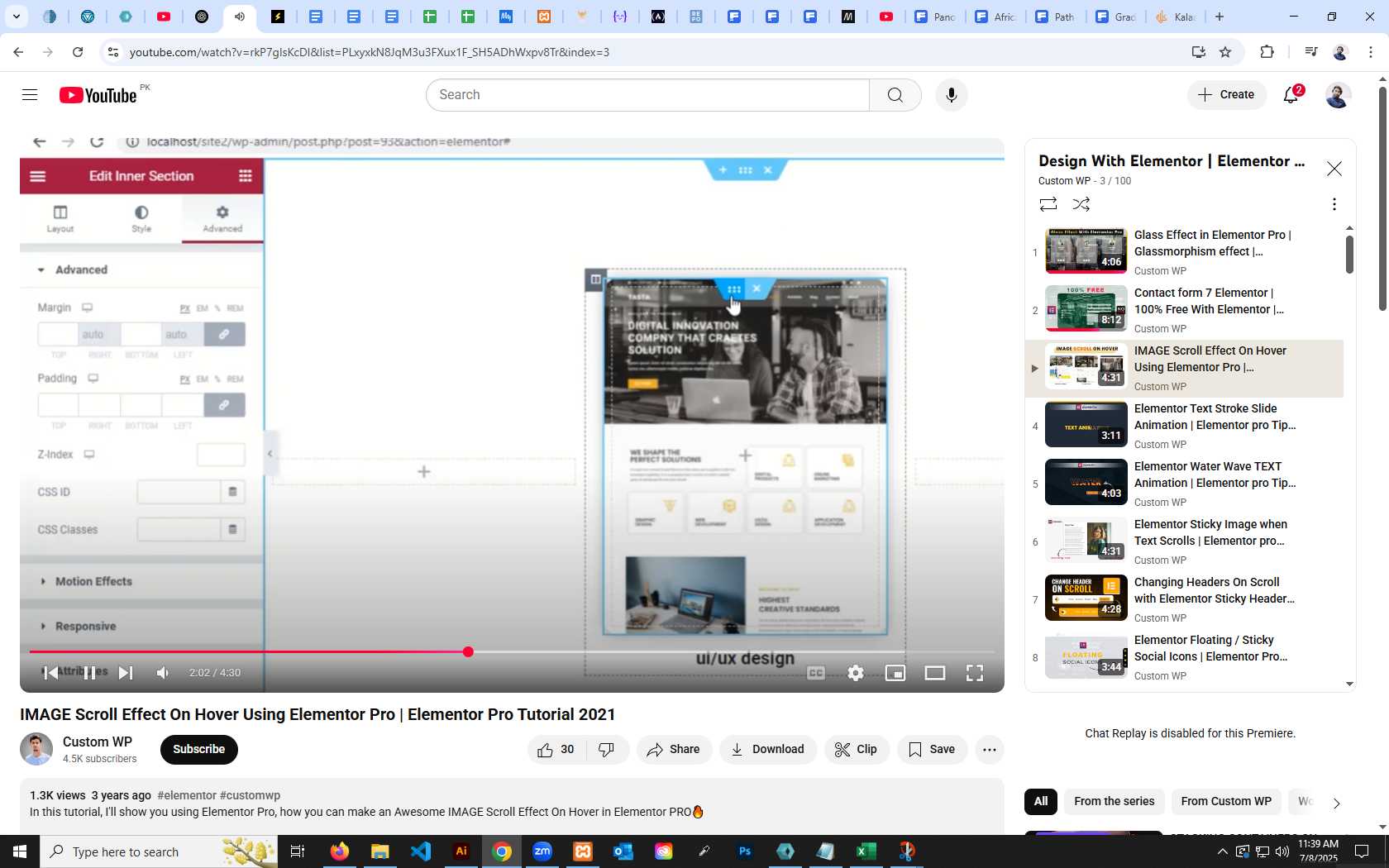The height and width of the screenshot is (868, 1389).
Task: Open Photoshop from the taskbar
Action: [745, 851]
